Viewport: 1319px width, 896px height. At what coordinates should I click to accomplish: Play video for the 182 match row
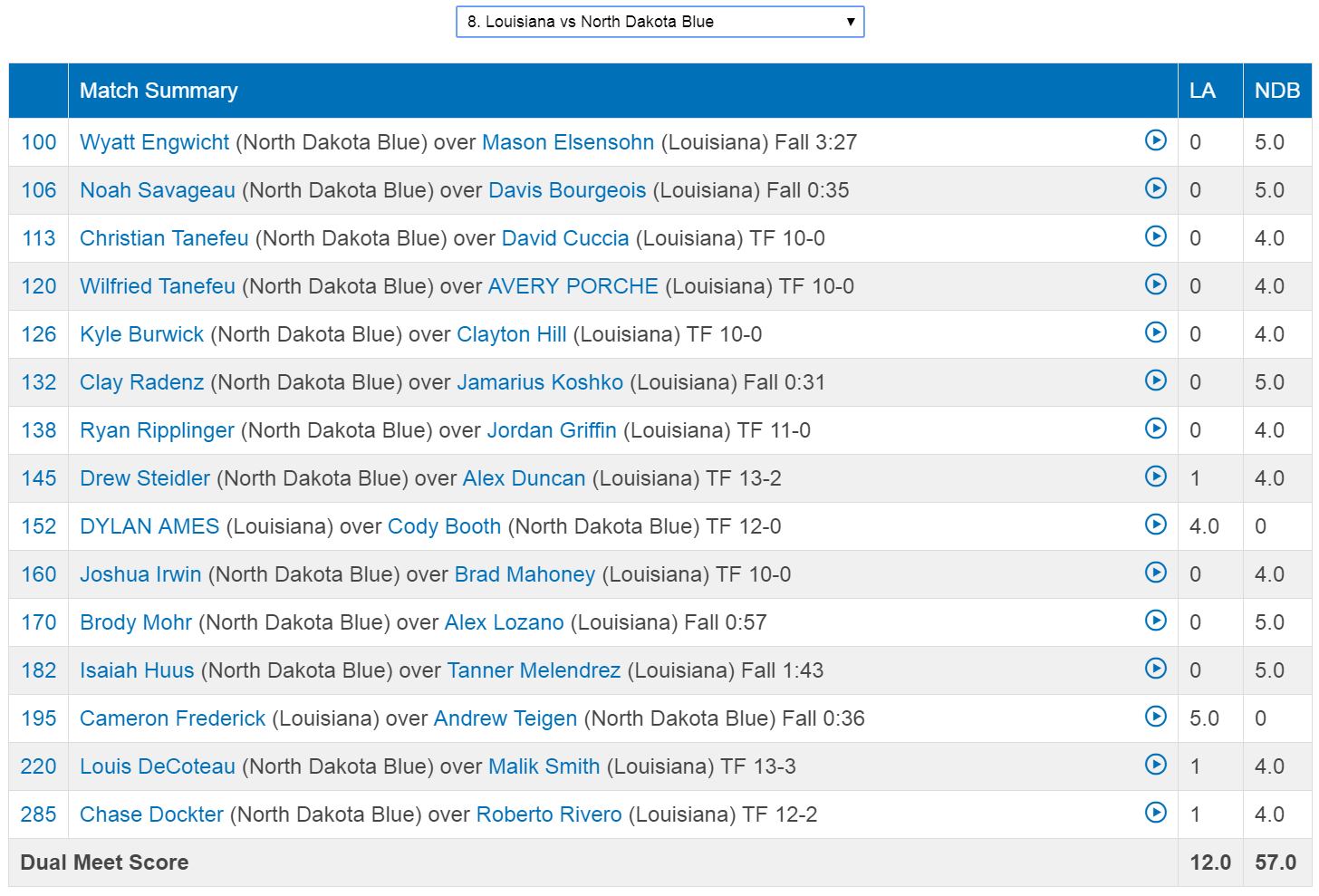click(x=1156, y=669)
